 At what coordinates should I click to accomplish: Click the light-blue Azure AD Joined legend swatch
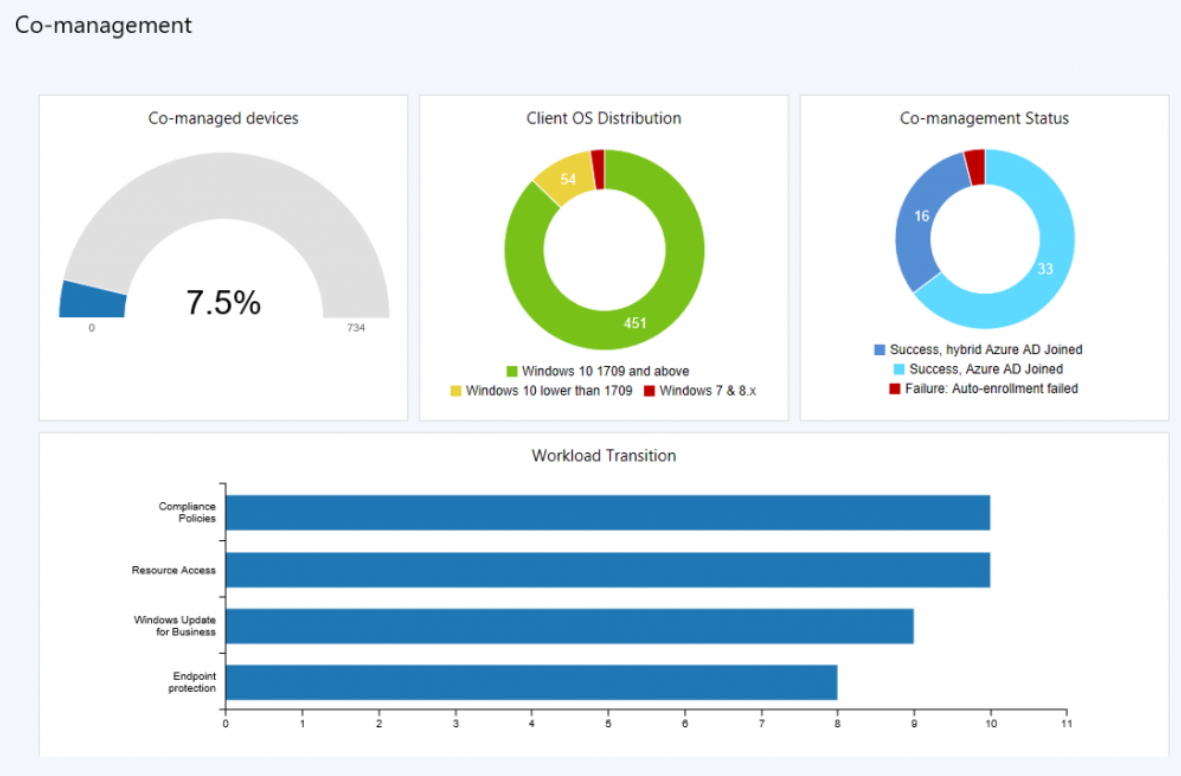click(x=899, y=369)
